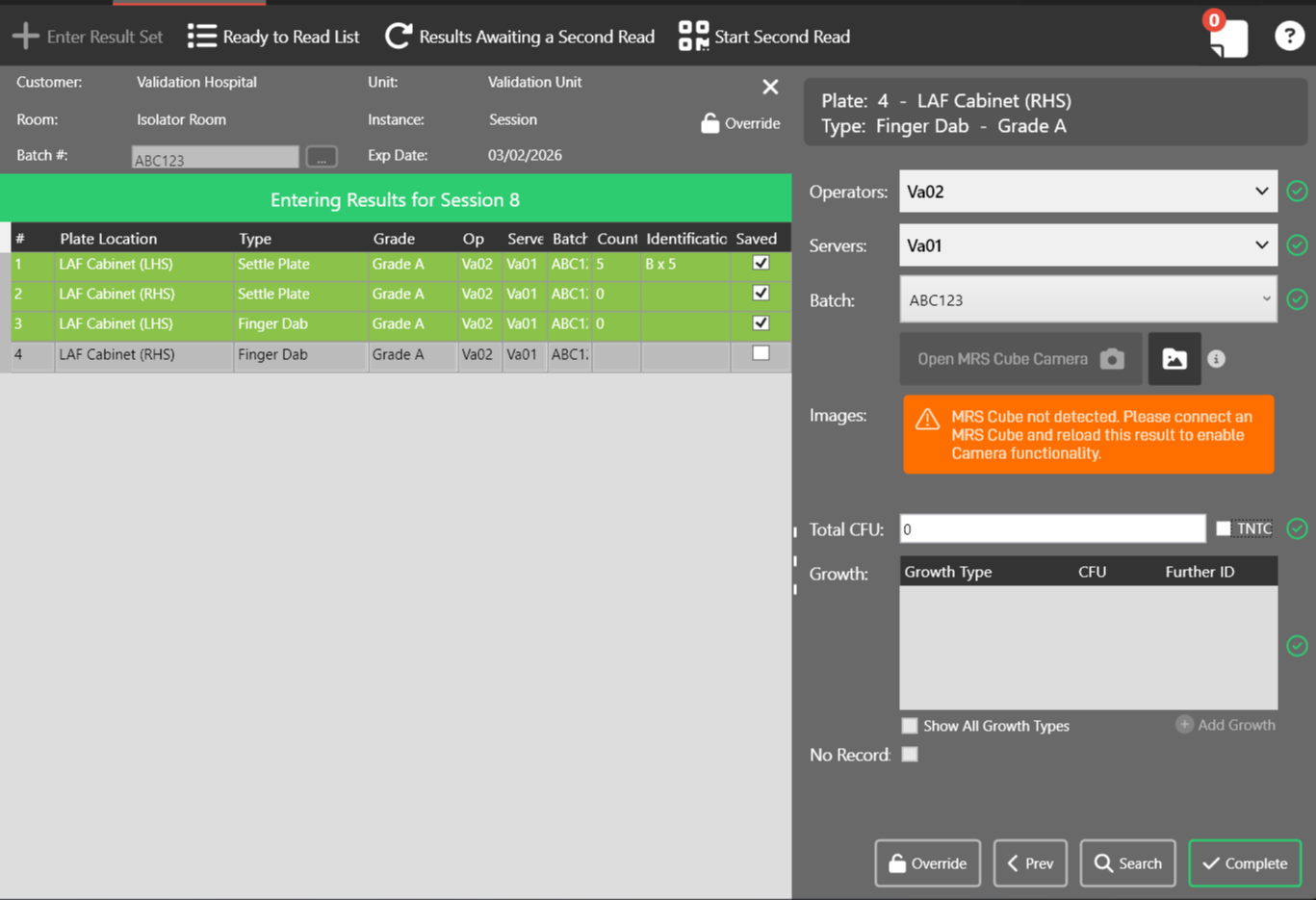Click the Total CFU input field
The width and height of the screenshot is (1316, 900).
coord(1051,528)
